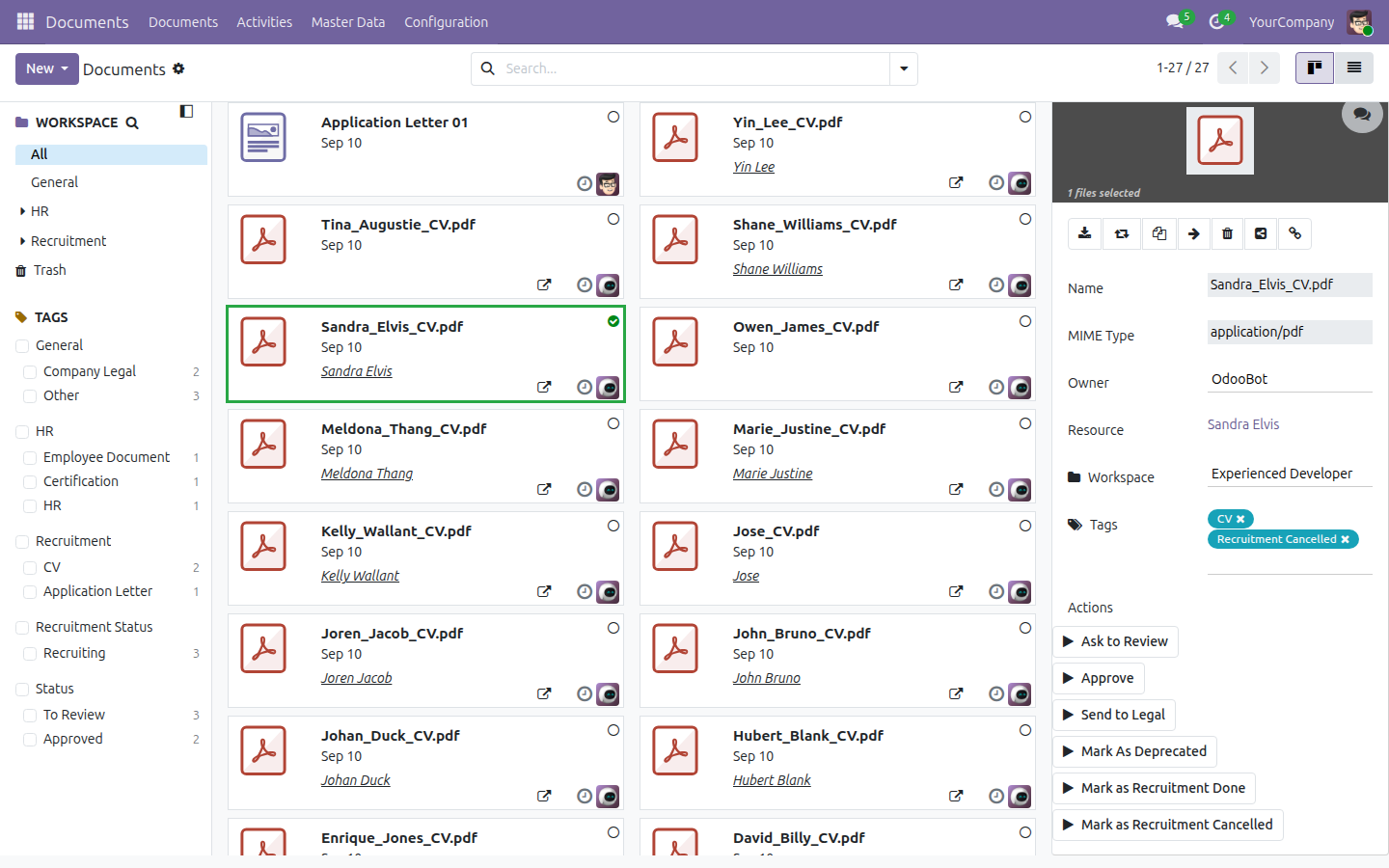The width and height of the screenshot is (1389, 868).
Task: Remove the CV tag from the document
Action: pyautogui.click(x=1240, y=519)
